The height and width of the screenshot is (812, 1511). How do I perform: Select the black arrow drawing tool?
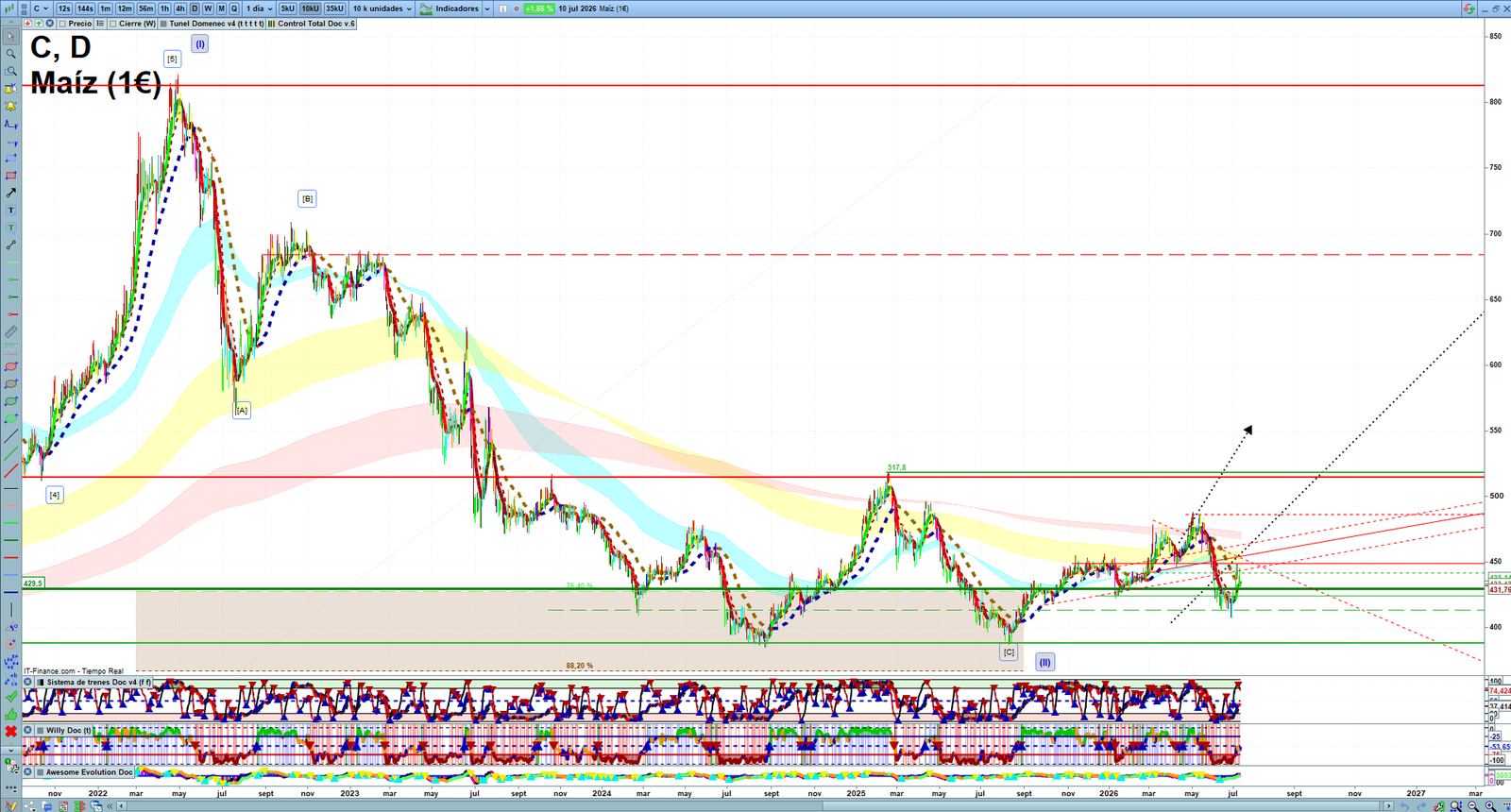point(11,193)
